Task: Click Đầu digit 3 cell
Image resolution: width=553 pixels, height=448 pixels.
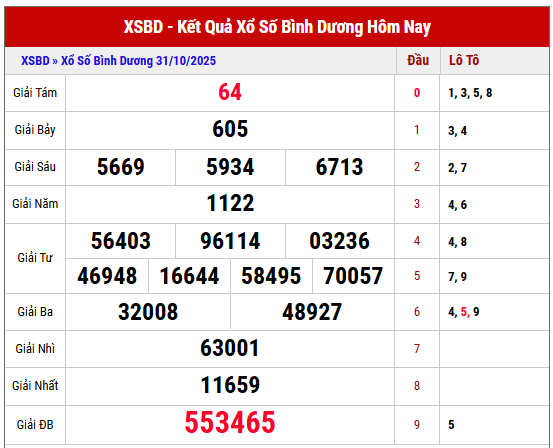Action: click(x=417, y=204)
